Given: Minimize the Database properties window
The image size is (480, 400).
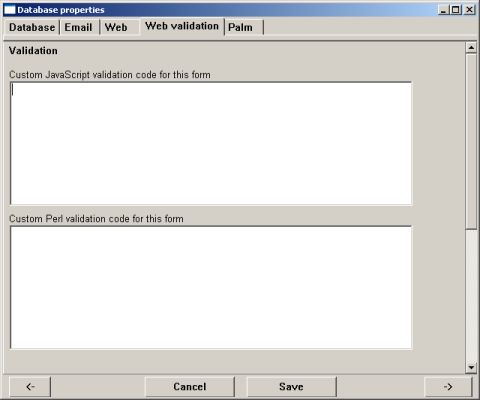Looking at the screenshot, I should [x=443, y=10].
